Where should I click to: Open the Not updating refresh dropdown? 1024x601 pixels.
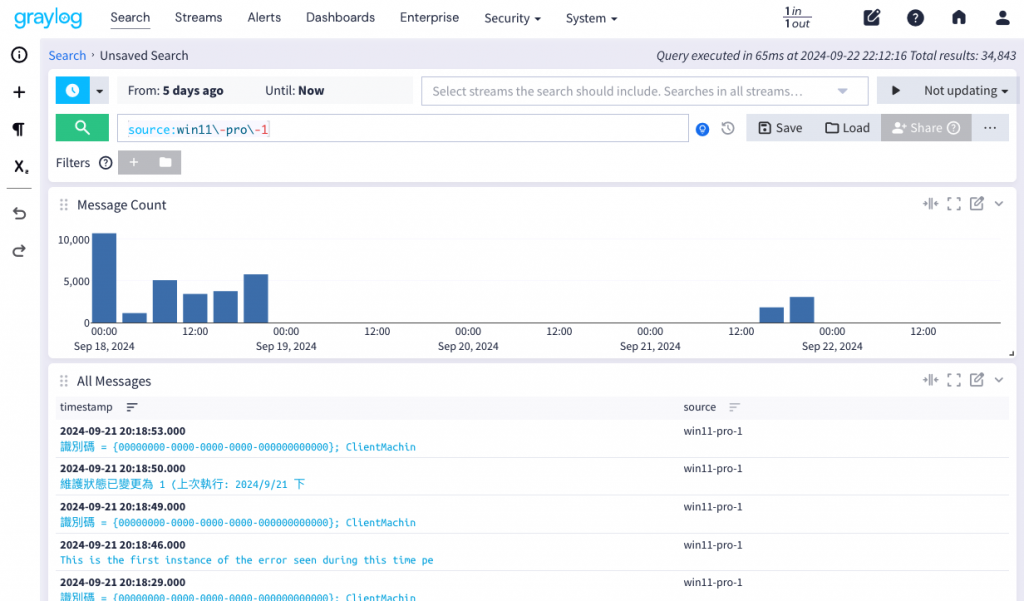pyautogui.click(x=965, y=91)
